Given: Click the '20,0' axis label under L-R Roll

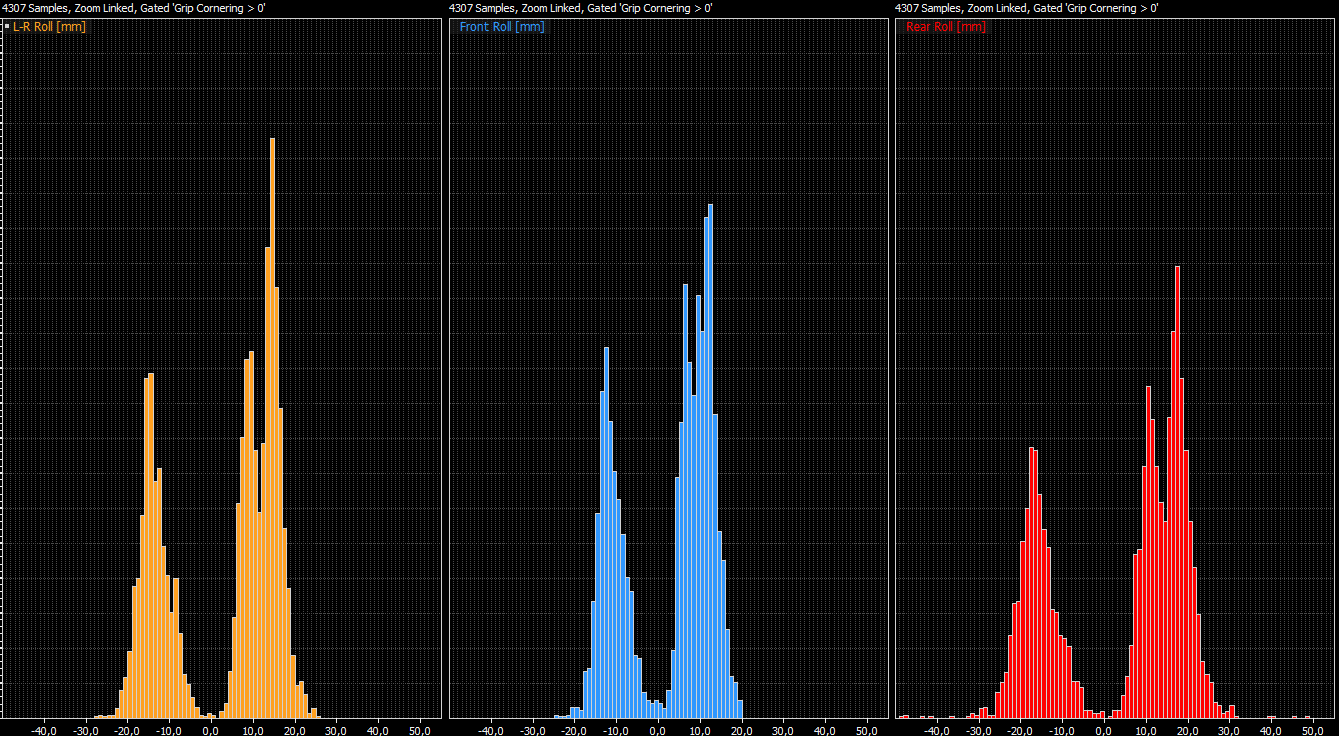Looking at the screenshot, I should pyautogui.click(x=295, y=730).
